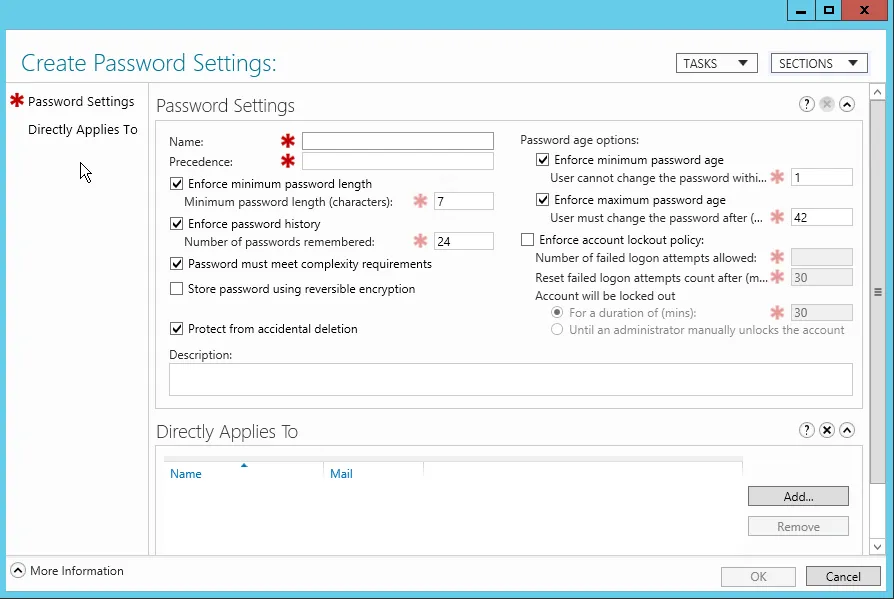Viewport: 894px width, 599px height.
Task: Edit the minimum password length value
Action: tap(464, 201)
